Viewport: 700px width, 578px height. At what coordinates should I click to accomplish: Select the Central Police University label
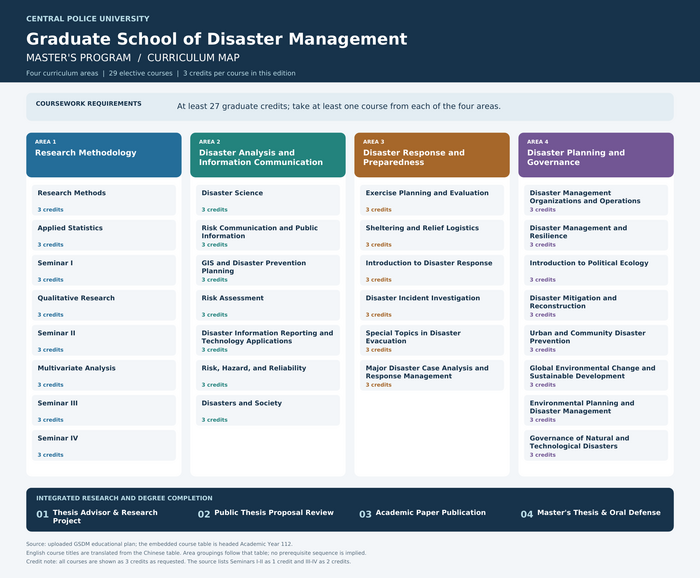point(88,19)
